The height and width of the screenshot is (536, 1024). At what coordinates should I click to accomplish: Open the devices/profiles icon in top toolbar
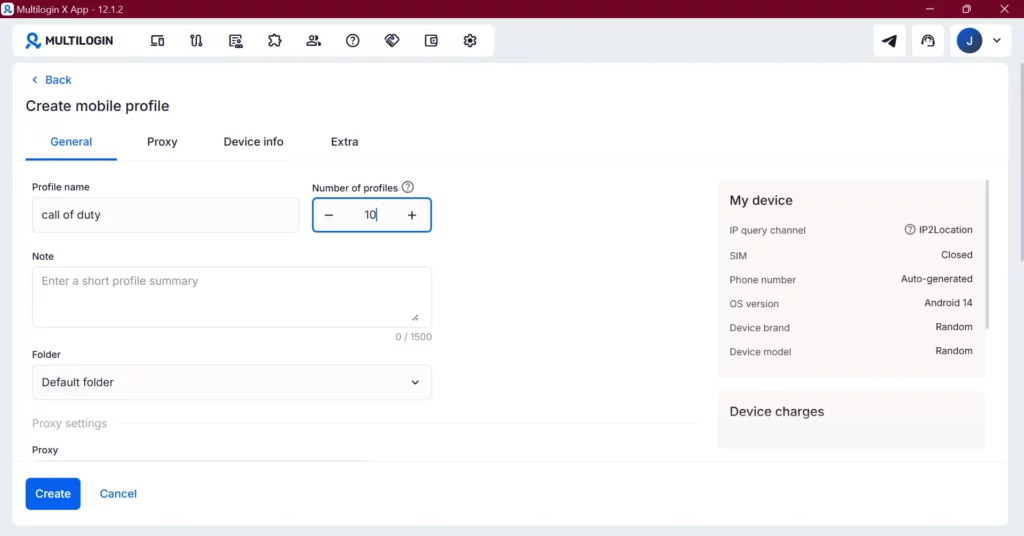click(x=157, y=41)
